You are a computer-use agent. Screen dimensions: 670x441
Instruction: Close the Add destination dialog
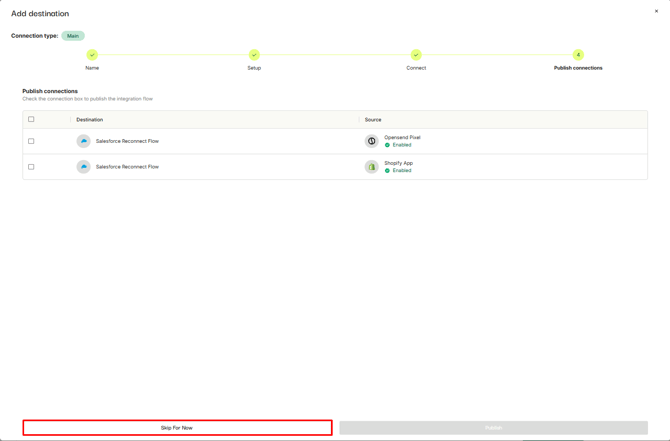point(657,12)
